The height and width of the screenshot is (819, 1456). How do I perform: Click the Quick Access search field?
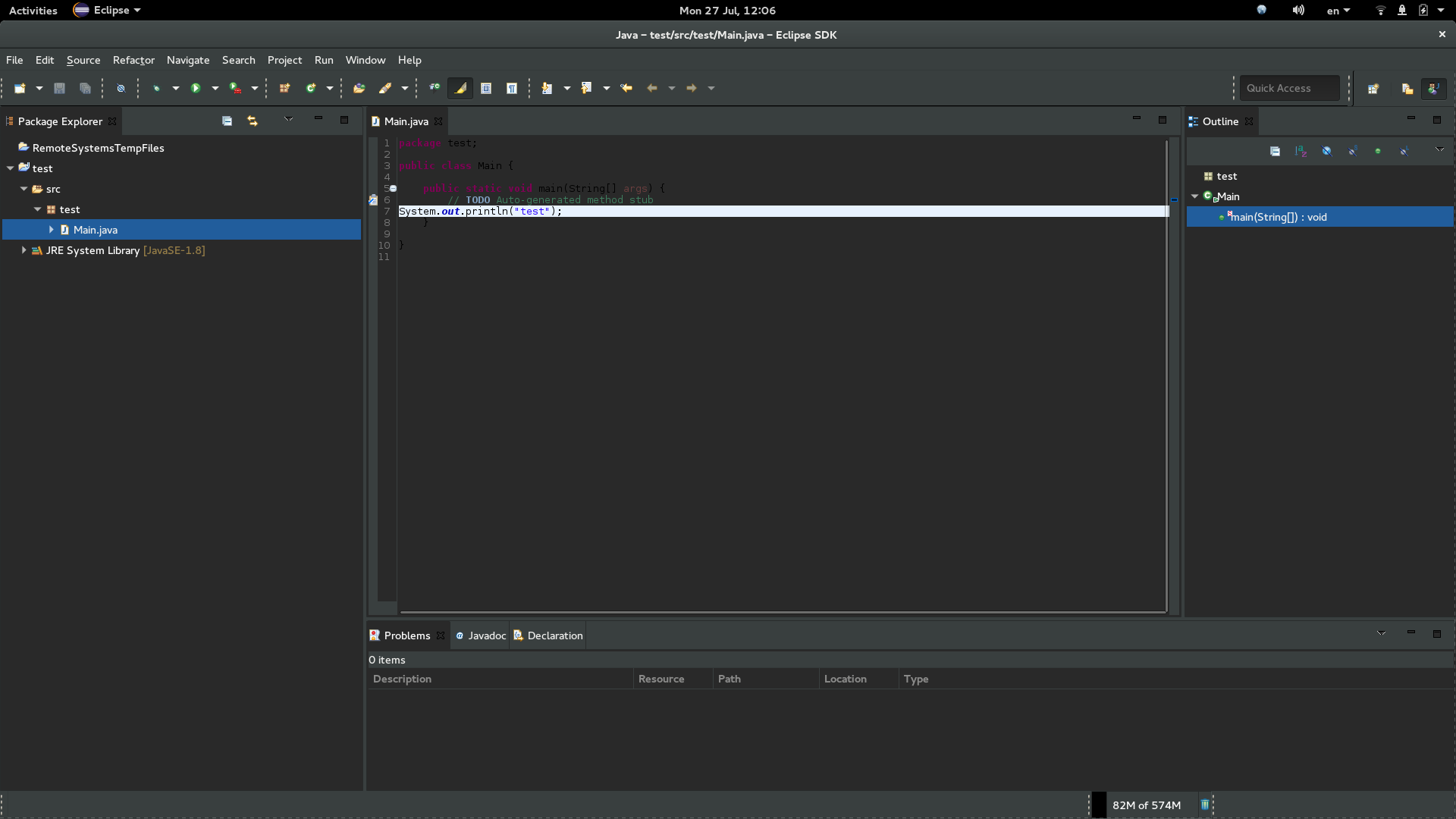tap(1289, 88)
